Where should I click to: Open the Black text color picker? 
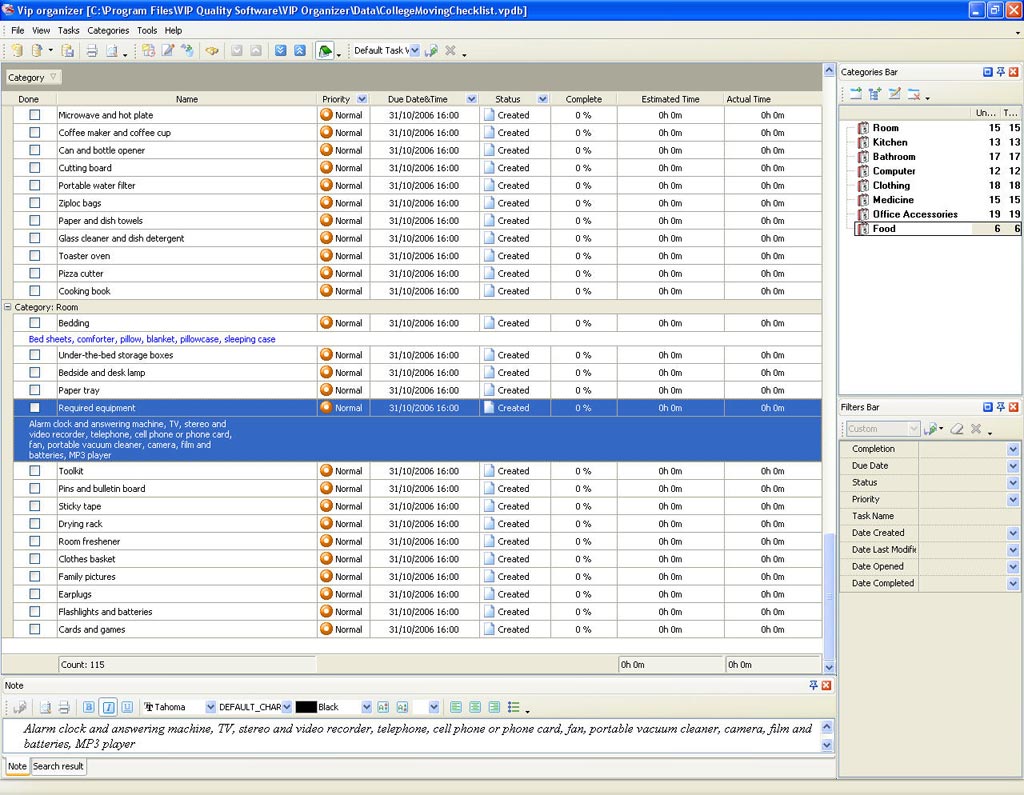click(x=366, y=707)
